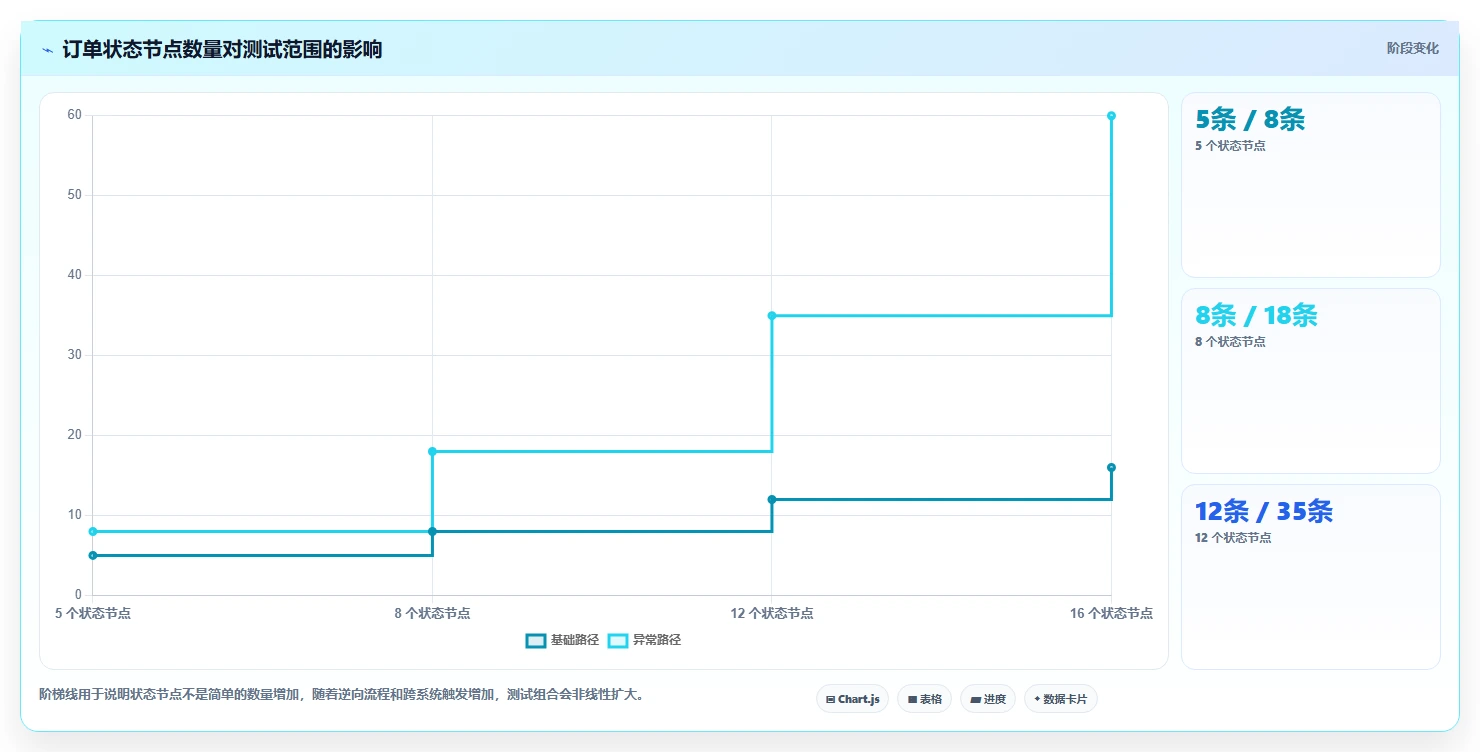This screenshot has height=752, width=1480.
Task: Toggle the 异常路径 legend swatch
Action: 618,640
